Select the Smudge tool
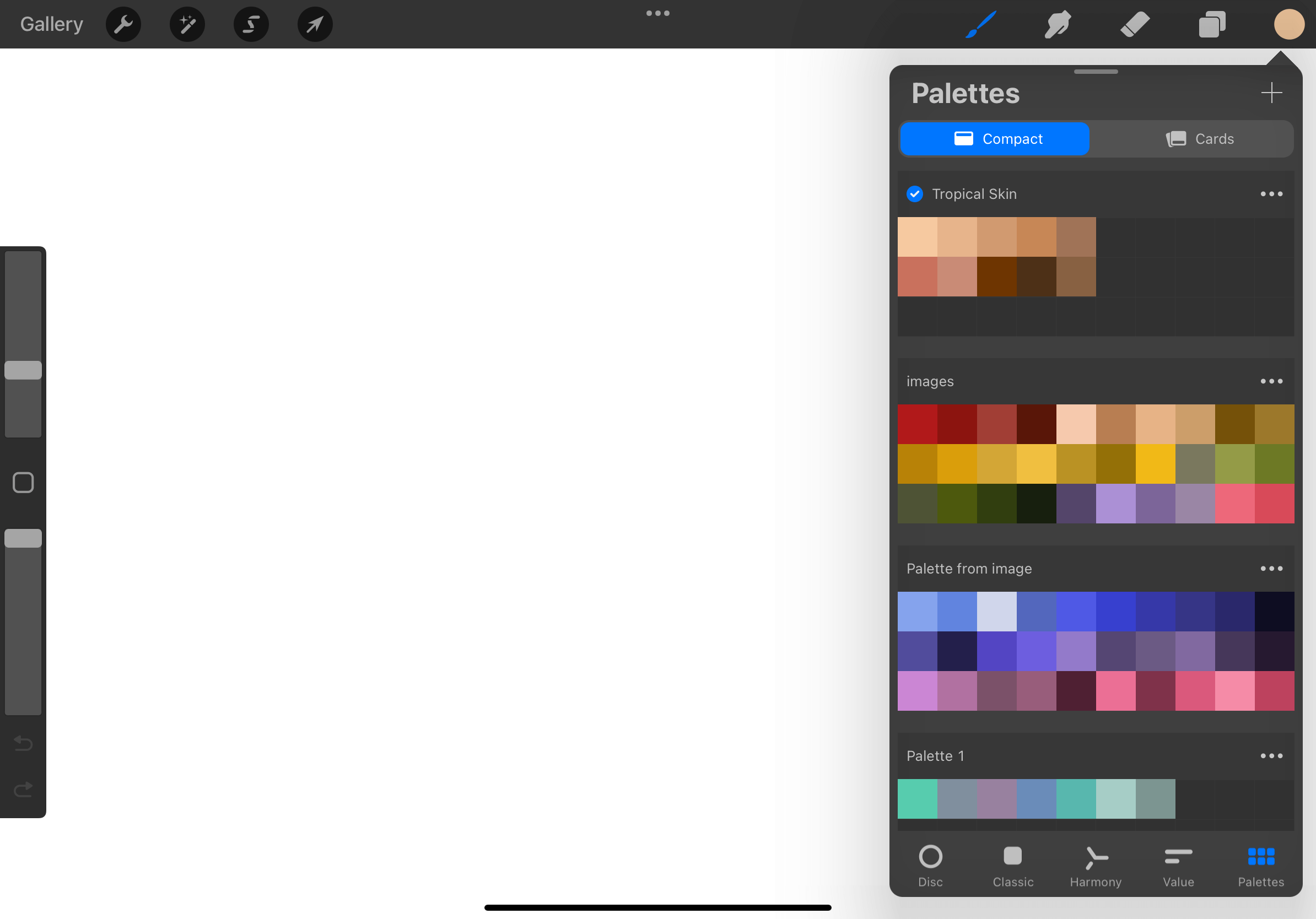 click(1058, 25)
